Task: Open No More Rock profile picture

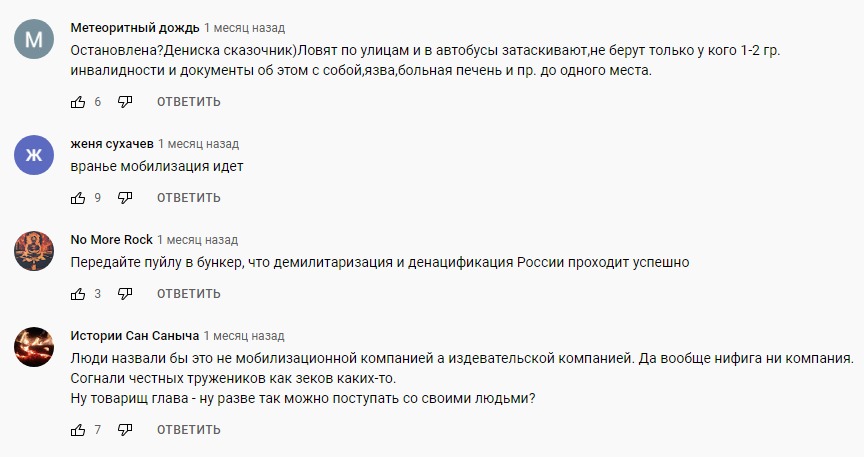Action: click(x=34, y=251)
